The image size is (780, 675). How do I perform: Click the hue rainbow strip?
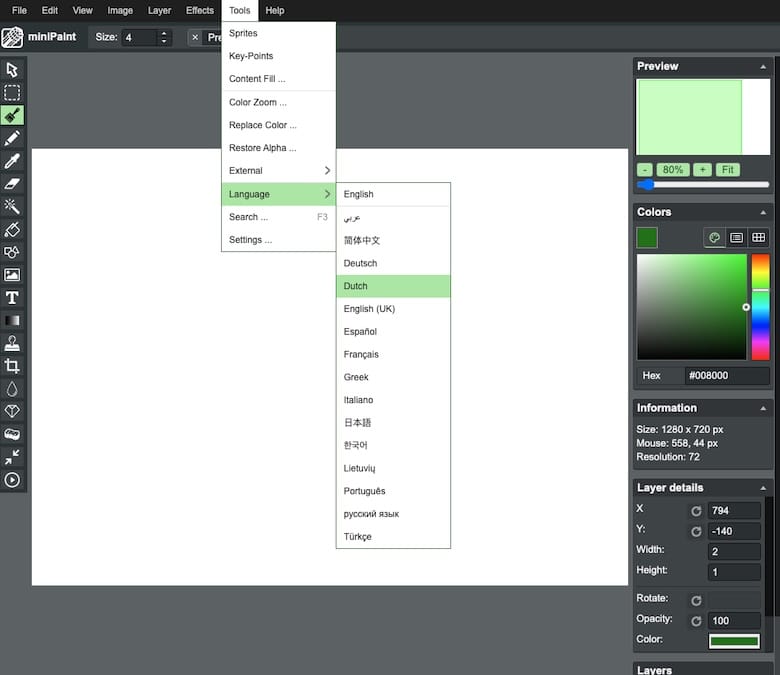(760, 307)
